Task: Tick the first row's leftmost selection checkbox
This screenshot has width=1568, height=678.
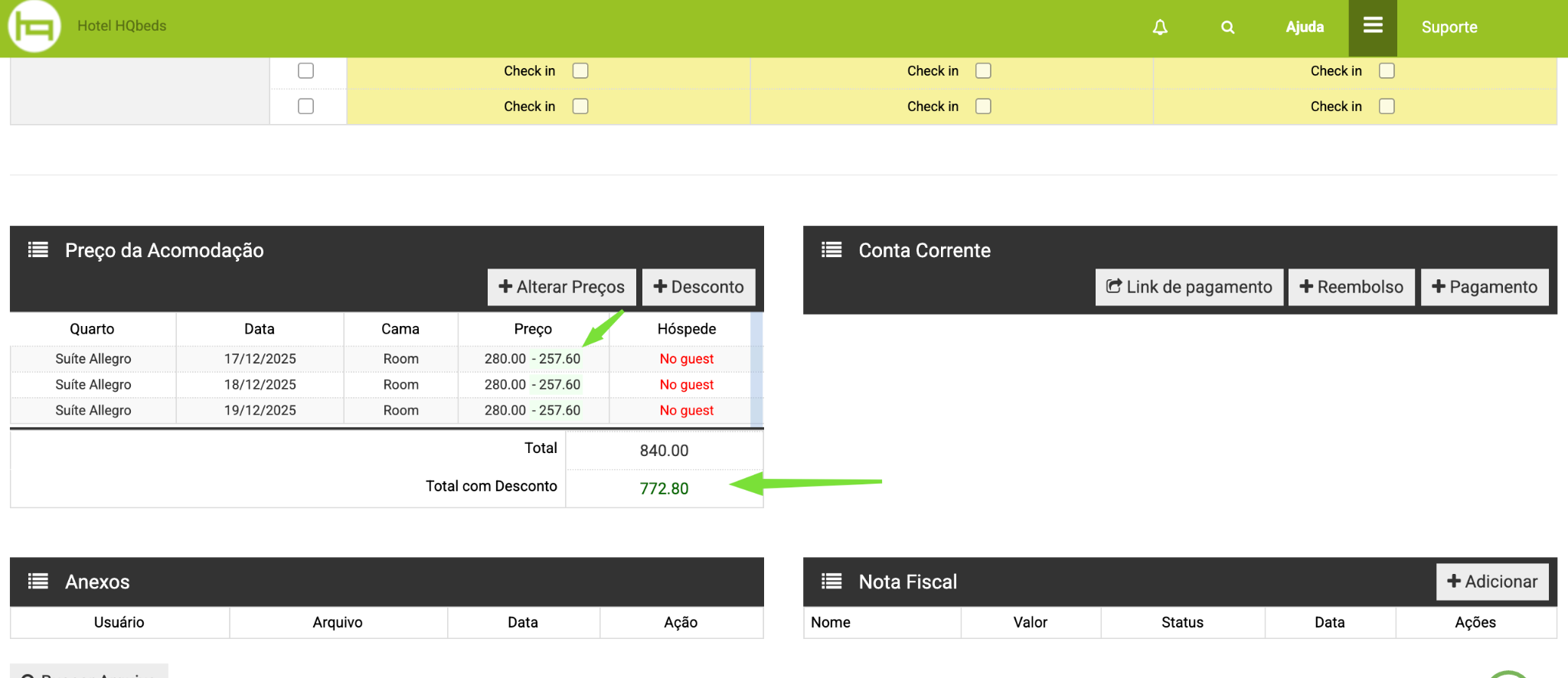Action: (305, 71)
